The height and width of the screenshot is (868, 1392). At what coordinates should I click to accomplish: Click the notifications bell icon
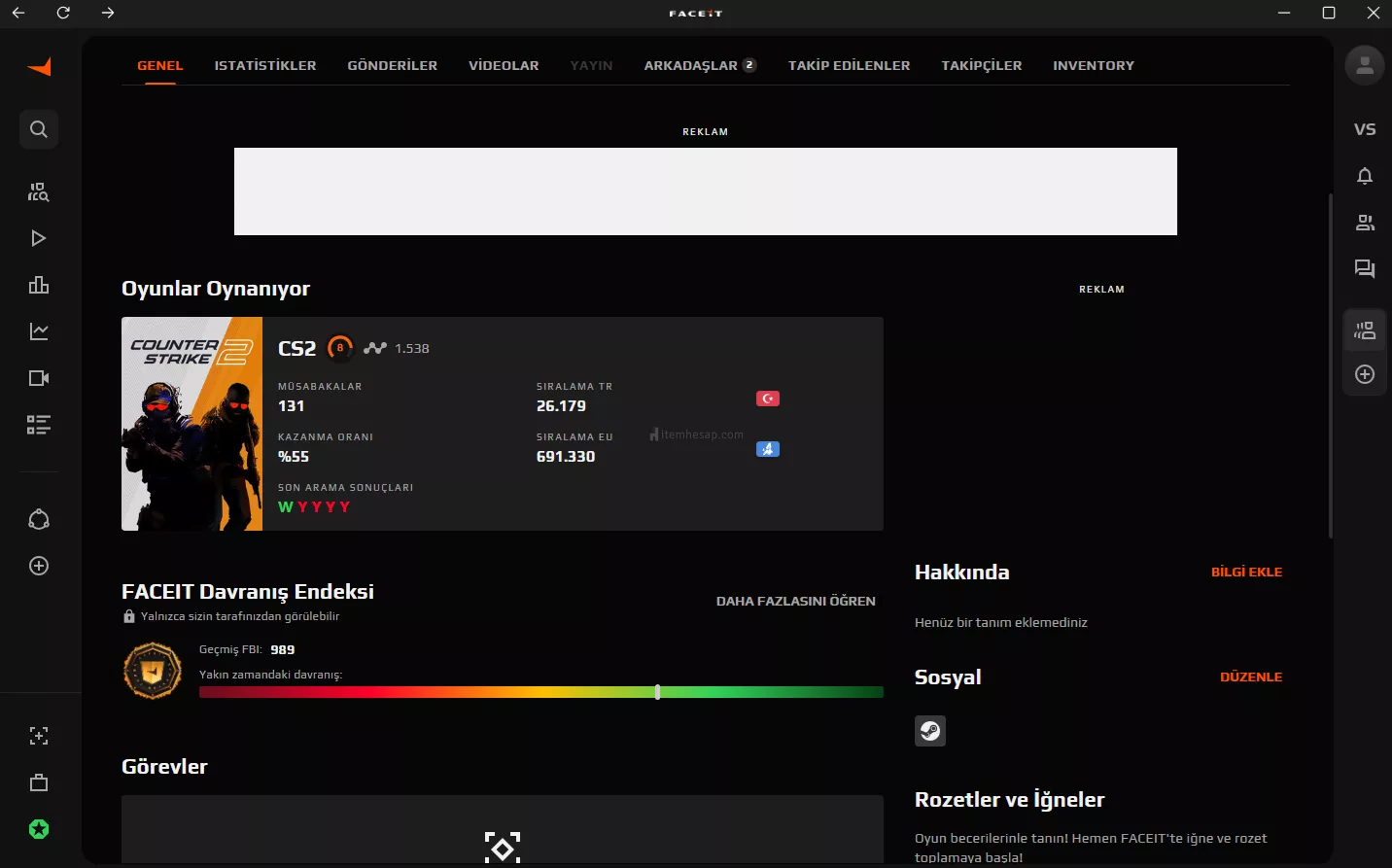pos(1365,176)
